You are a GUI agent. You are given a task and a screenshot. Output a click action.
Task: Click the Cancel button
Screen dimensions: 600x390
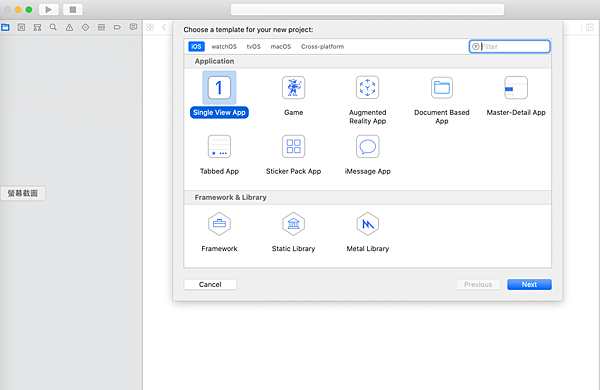pyautogui.click(x=210, y=284)
